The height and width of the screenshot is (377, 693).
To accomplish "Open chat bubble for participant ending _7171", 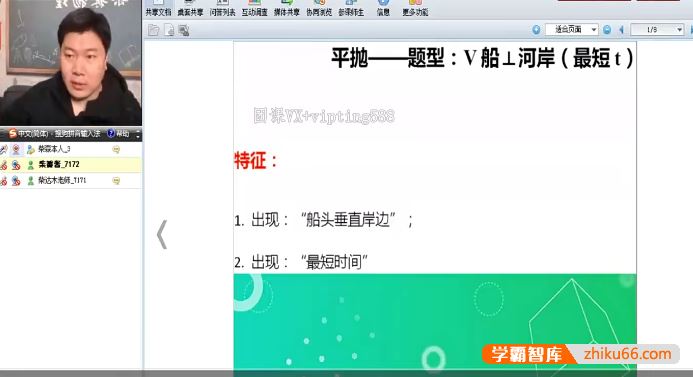I will click(x=116, y=180).
